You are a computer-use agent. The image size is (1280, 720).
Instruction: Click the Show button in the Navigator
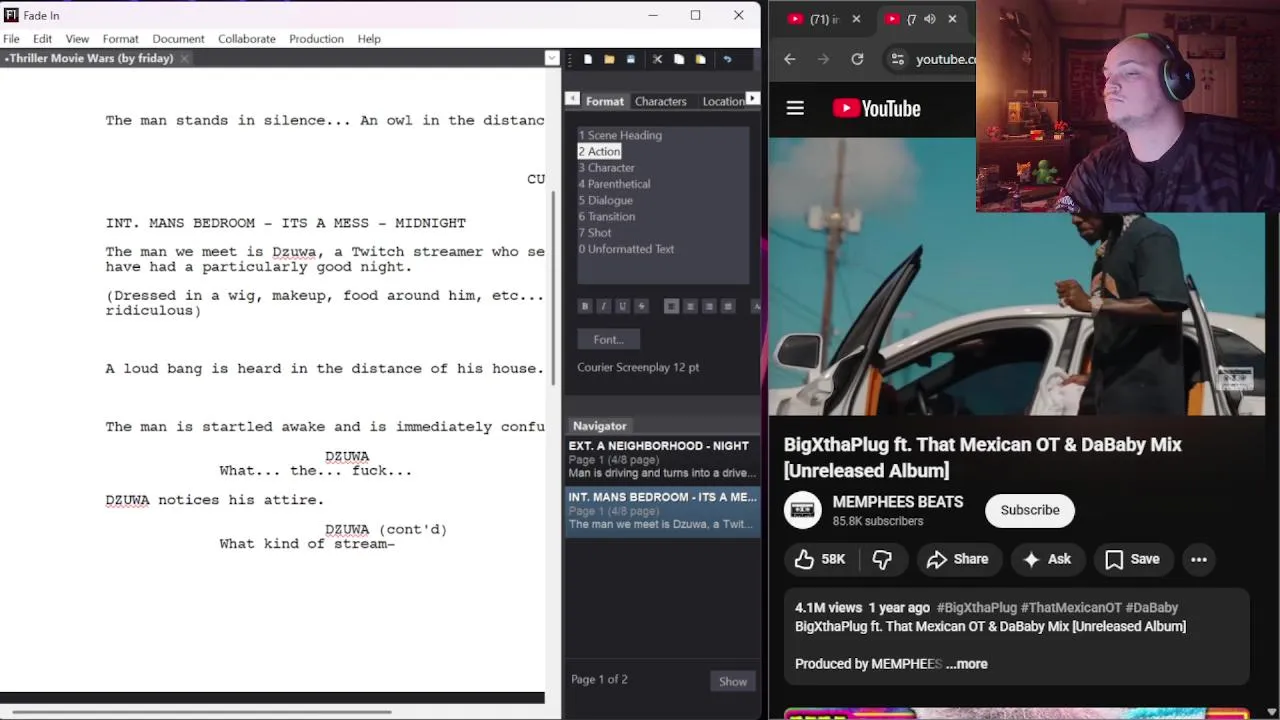733,681
